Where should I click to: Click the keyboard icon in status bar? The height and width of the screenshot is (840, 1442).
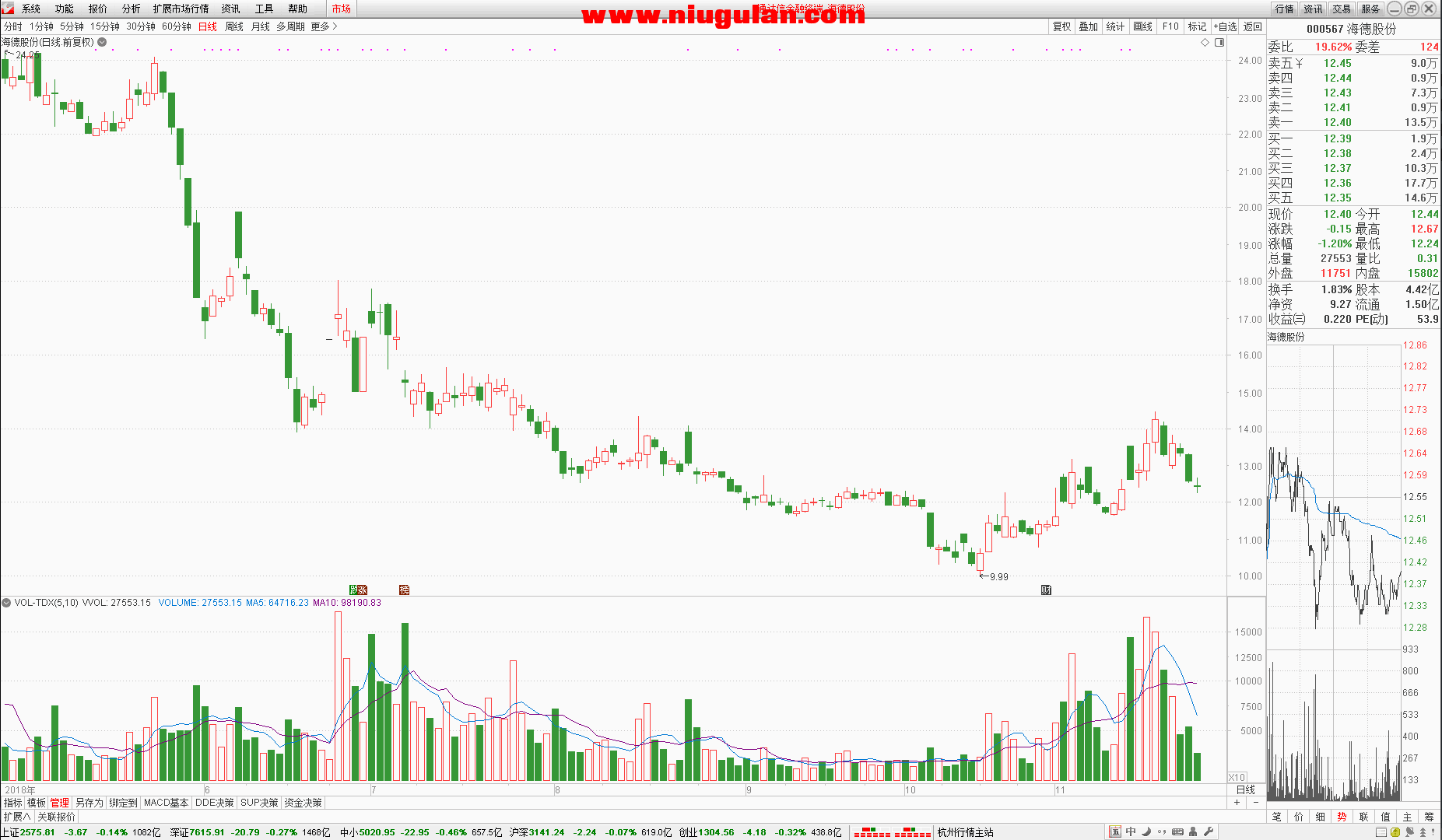tap(1177, 832)
